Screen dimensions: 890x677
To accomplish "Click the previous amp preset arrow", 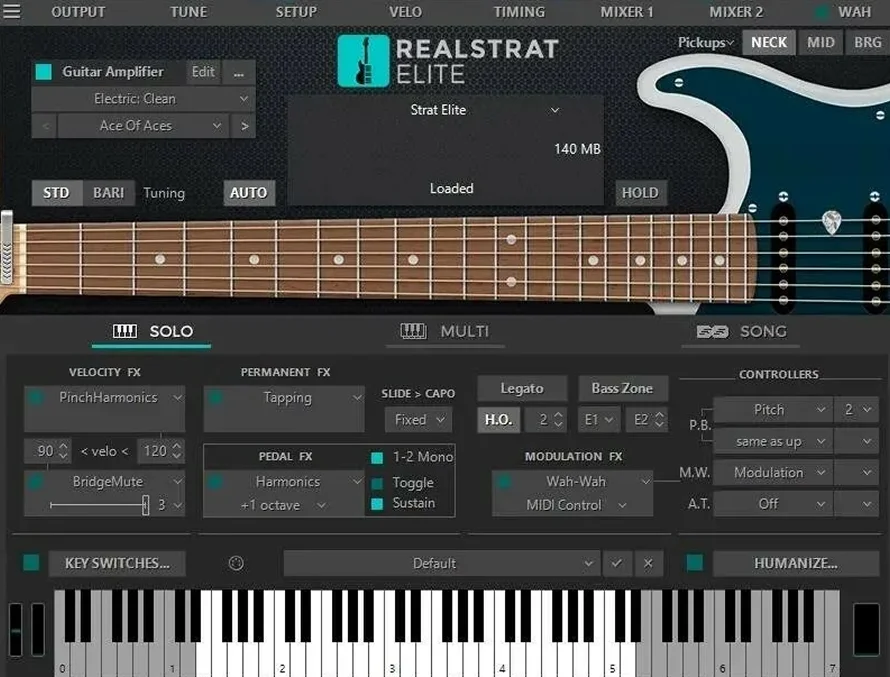I will [x=44, y=126].
